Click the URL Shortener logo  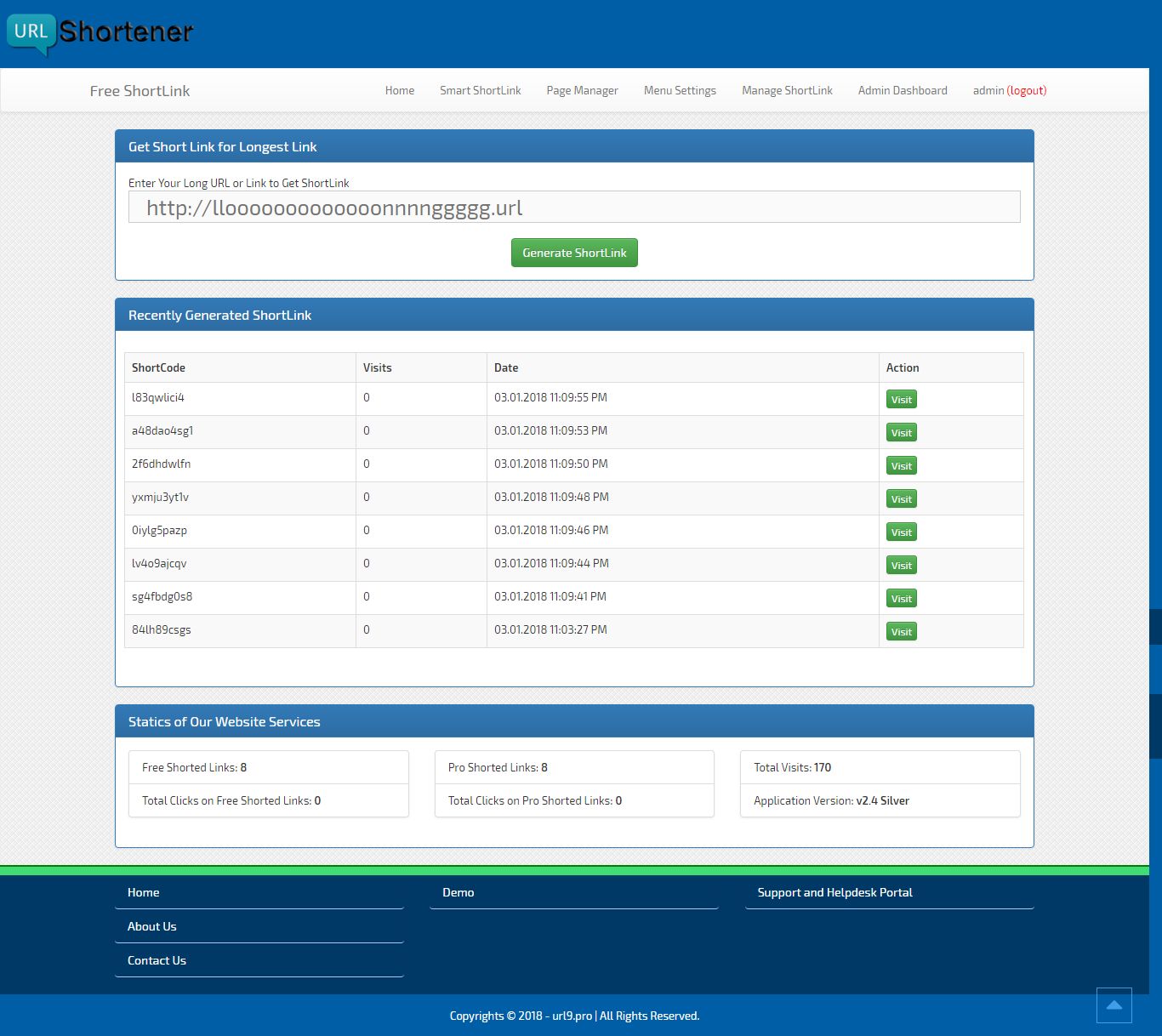(100, 33)
